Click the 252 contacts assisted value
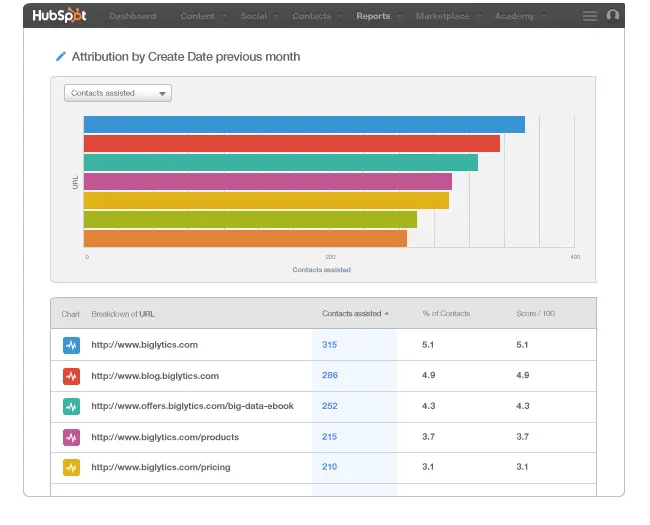Screen dimensions: 650x525 (x=330, y=406)
